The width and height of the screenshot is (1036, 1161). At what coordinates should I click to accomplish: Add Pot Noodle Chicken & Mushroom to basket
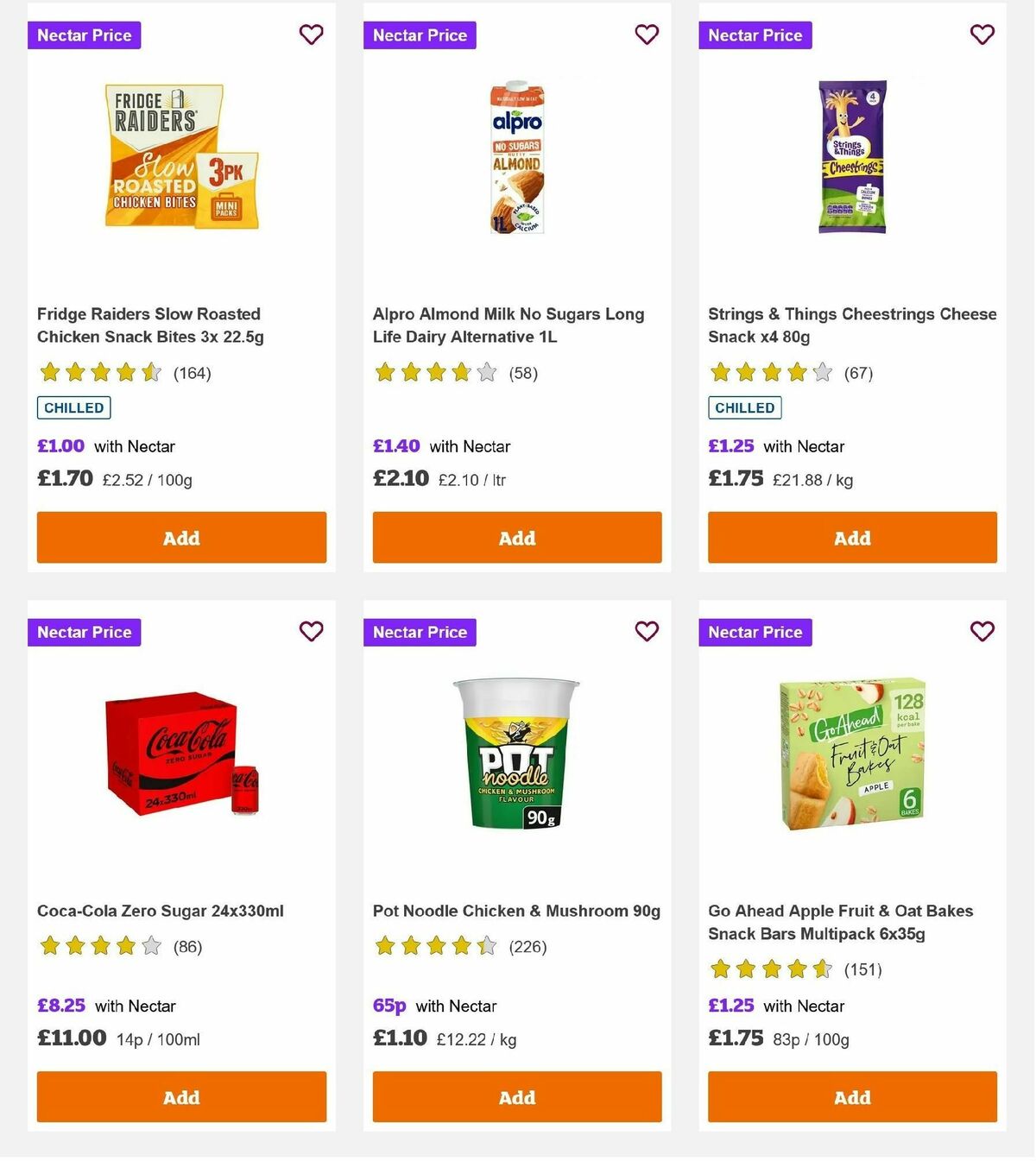[516, 1097]
